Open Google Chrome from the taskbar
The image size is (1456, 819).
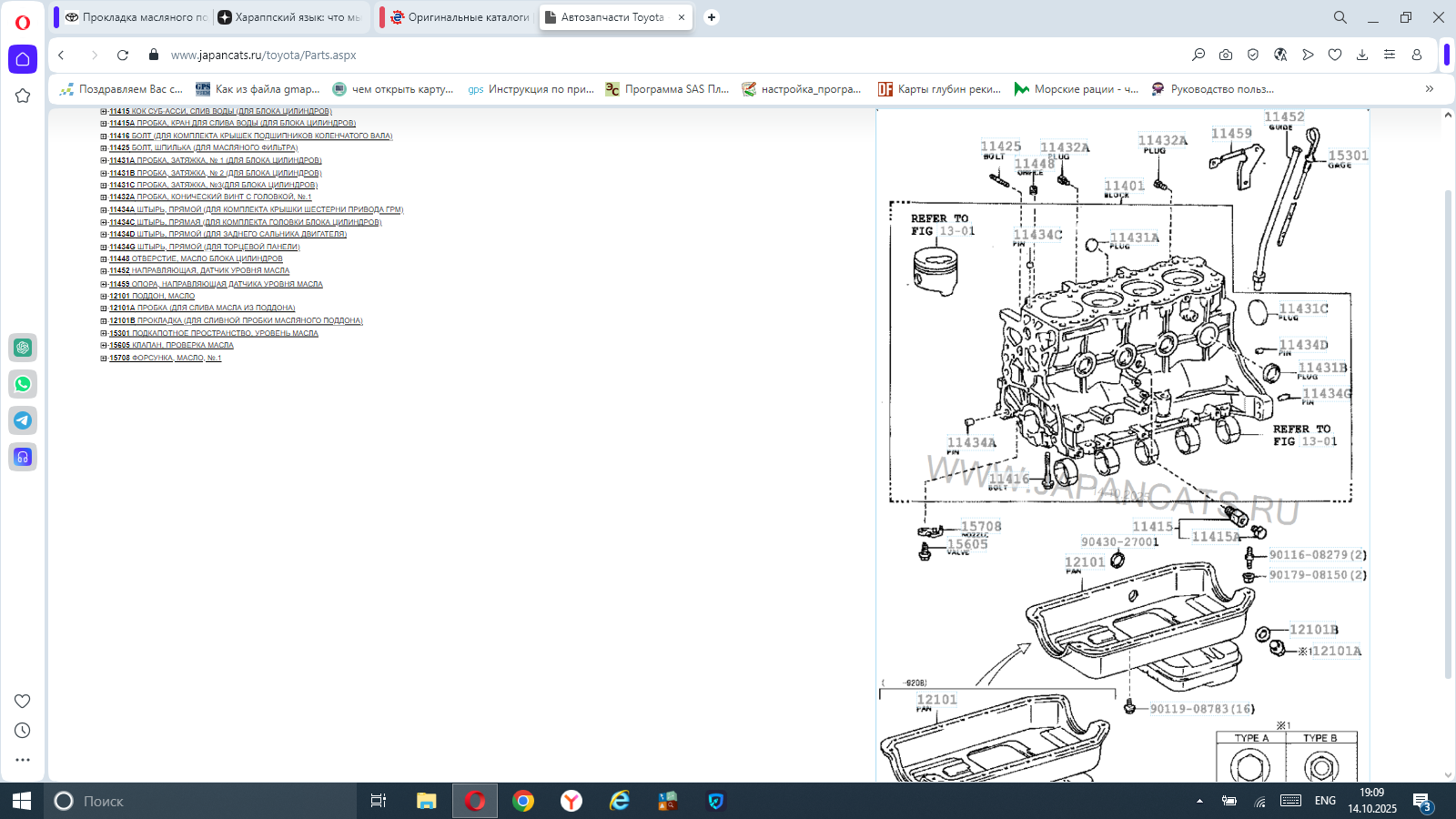click(x=523, y=801)
